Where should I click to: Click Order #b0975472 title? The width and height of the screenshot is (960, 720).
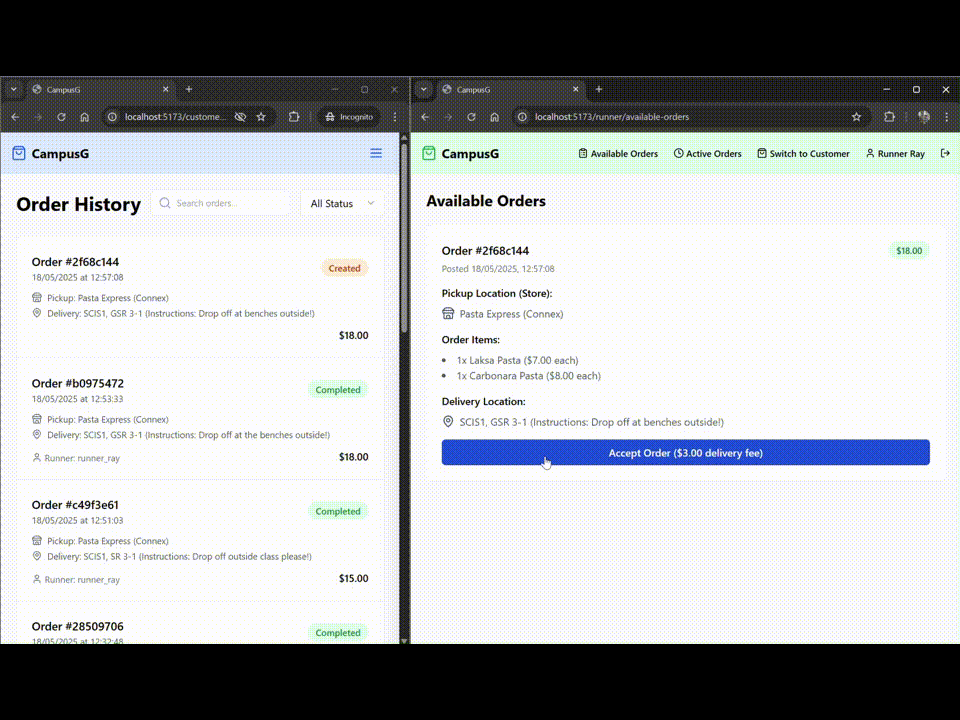pyautogui.click(x=78, y=383)
